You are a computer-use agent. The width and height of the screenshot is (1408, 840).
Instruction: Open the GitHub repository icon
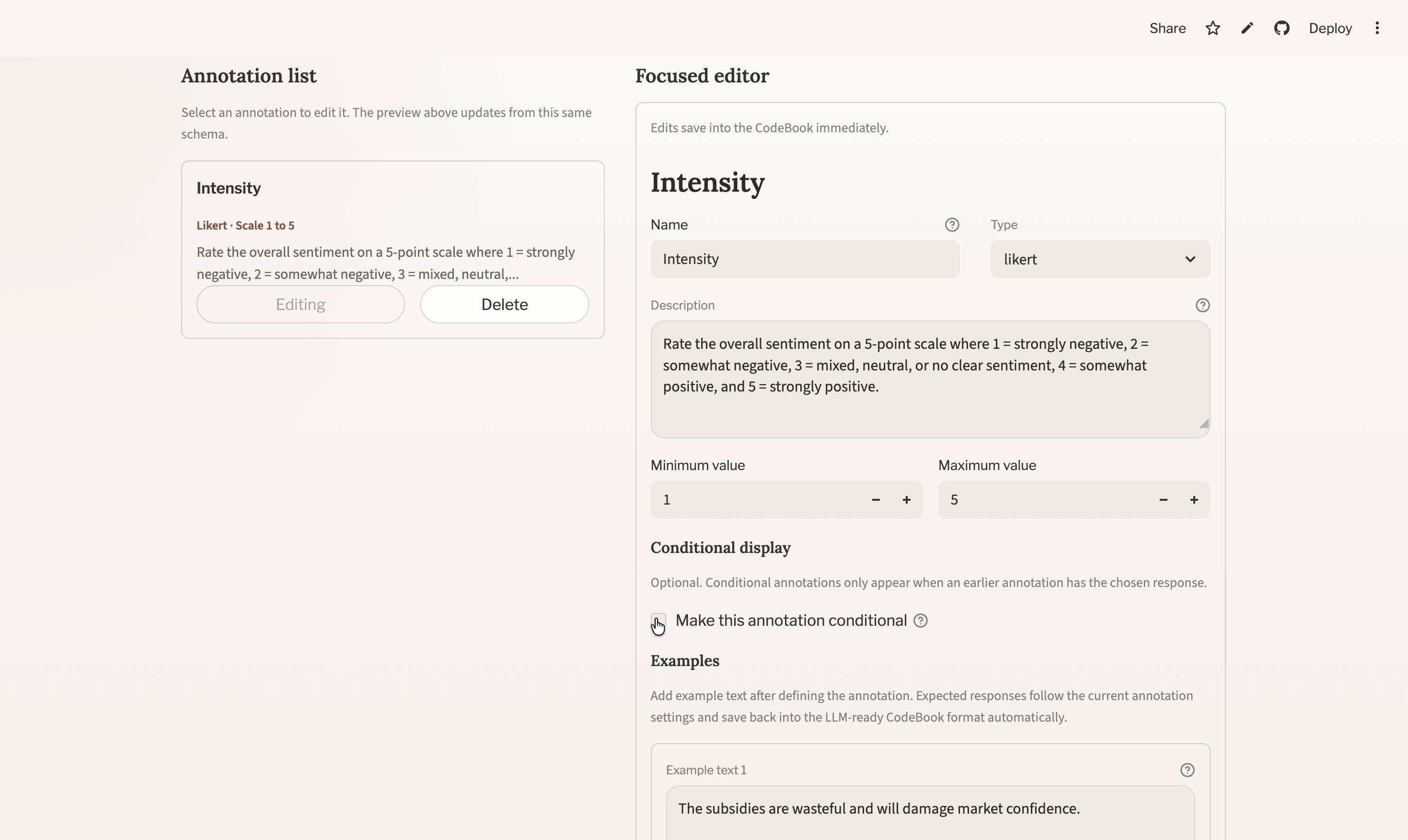click(x=1282, y=28)
